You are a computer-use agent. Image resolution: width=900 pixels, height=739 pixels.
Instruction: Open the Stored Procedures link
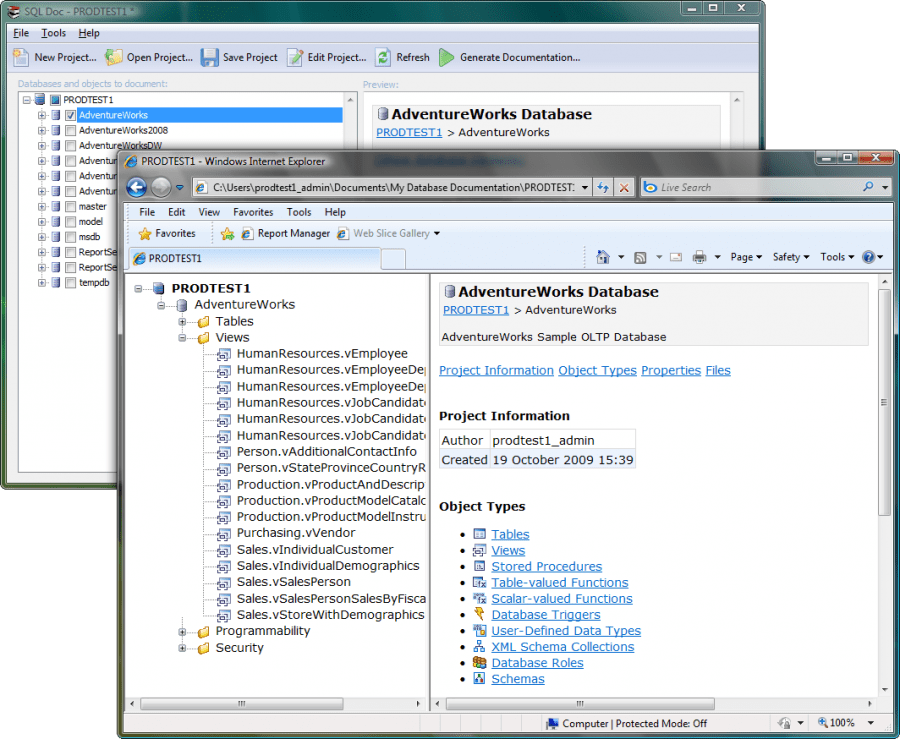click(546, 567)
